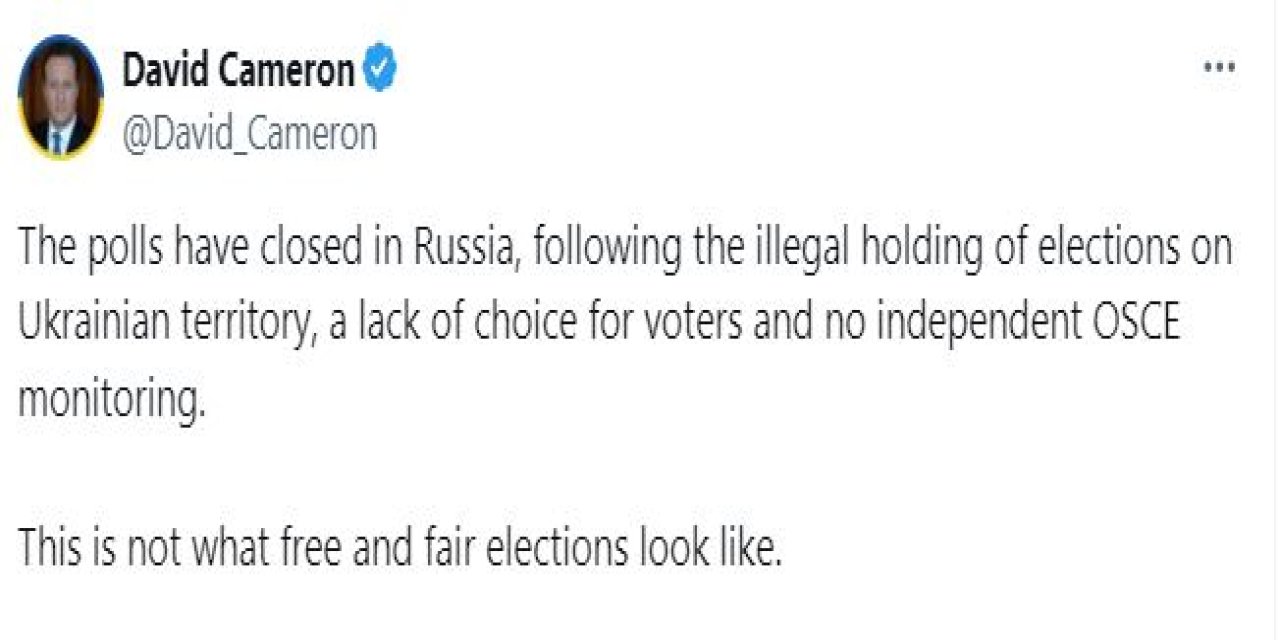Open the three-dot more options menu
1280x640 pixels.
tap(1219, 69)
